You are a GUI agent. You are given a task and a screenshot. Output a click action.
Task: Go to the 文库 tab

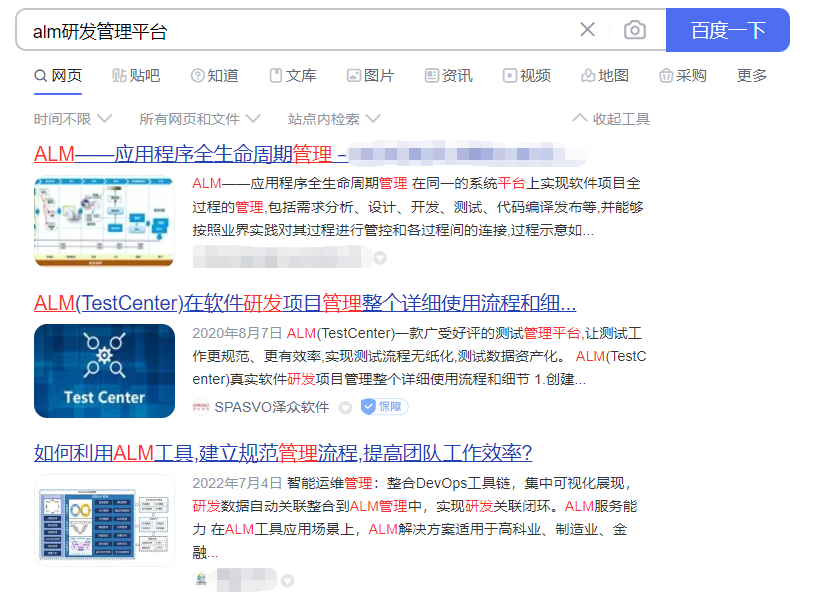[x=293, y=76]
